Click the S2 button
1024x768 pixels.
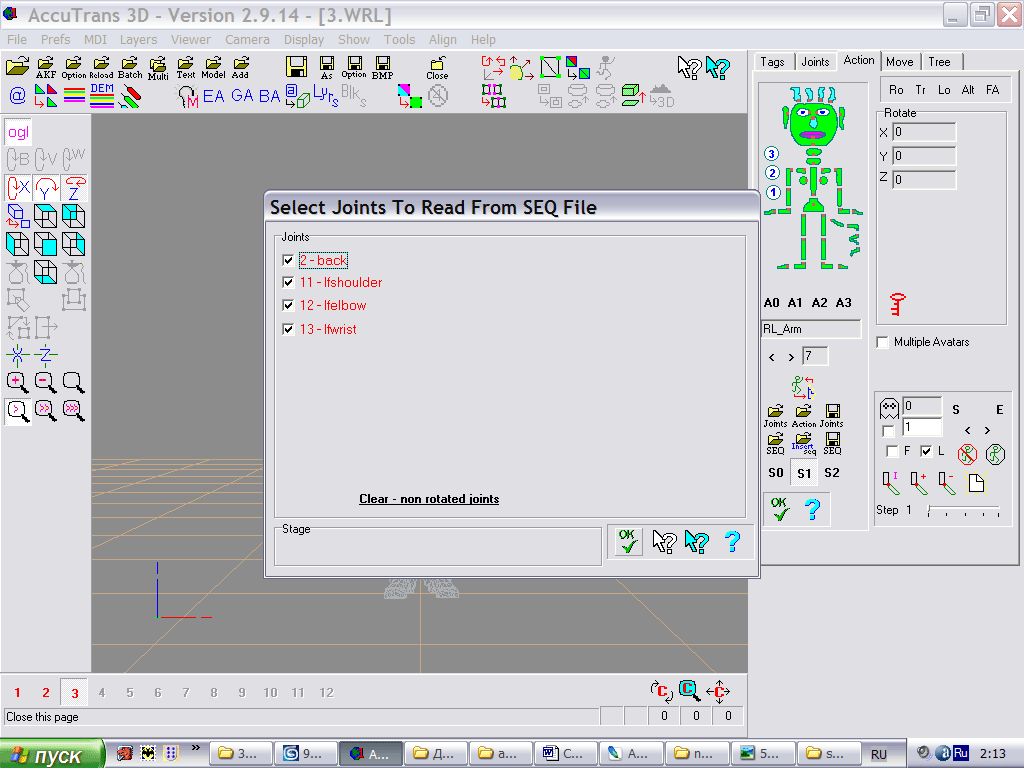pyautogui.click(x=831, y=473)
